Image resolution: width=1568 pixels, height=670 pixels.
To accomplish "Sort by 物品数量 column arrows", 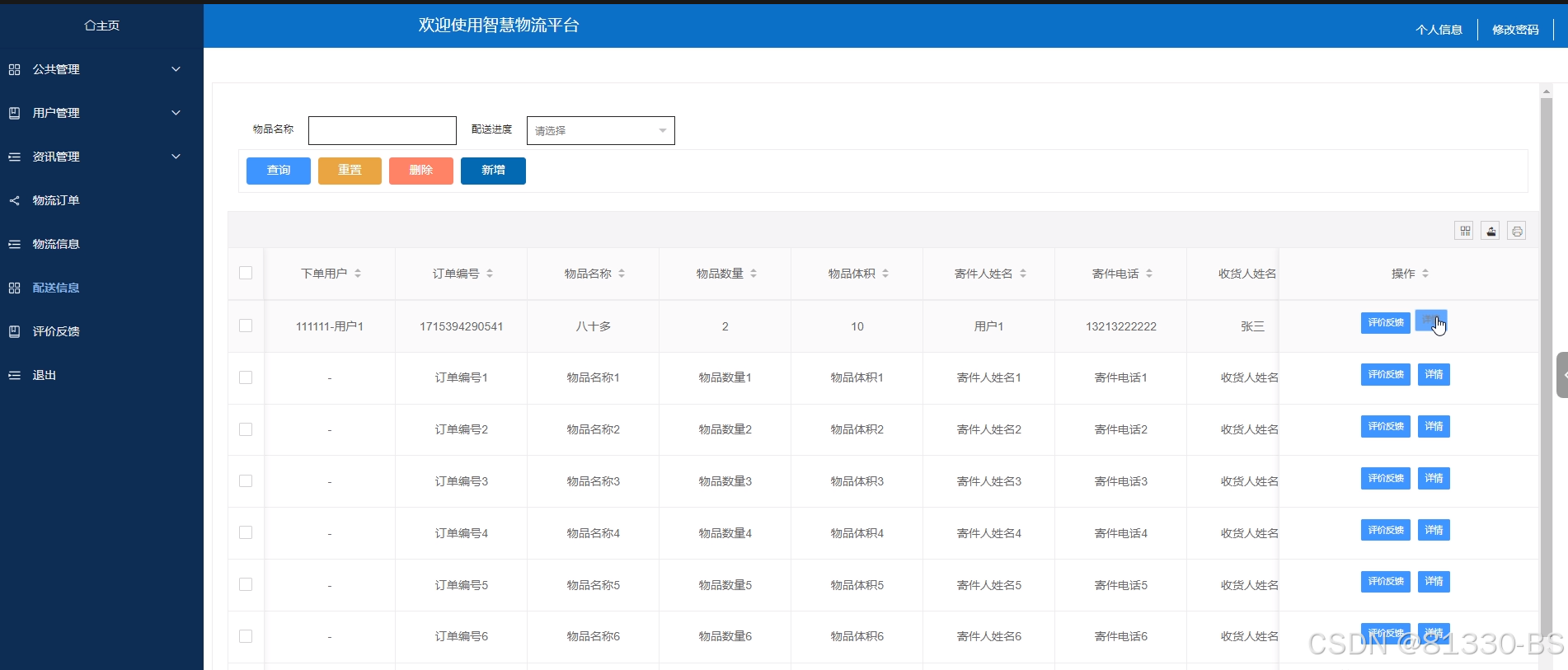I will (753, 274).
